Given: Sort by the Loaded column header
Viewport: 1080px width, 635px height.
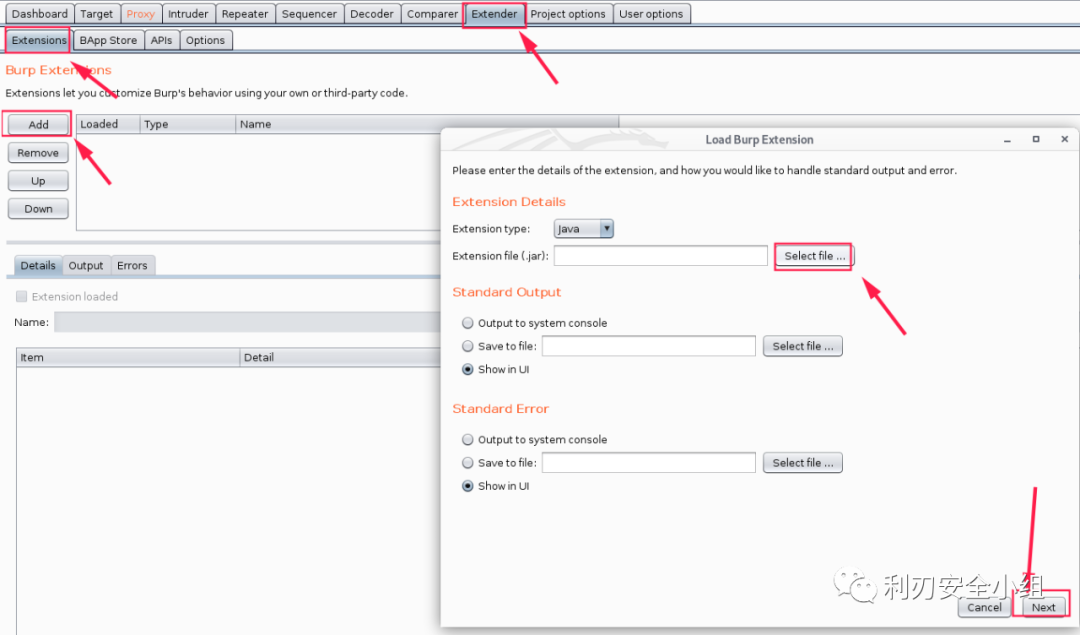Looking at the screenshot, I should tap(108, 124).
